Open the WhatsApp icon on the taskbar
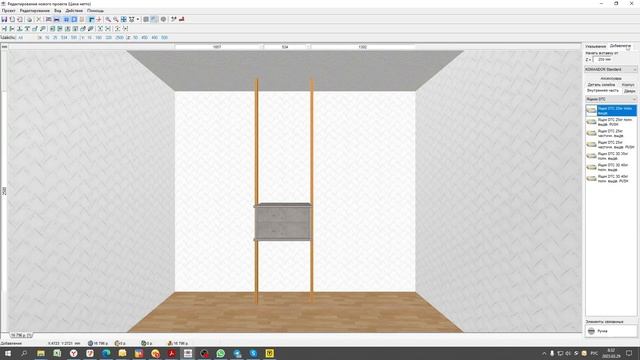The height and width of the screenshot is (360, 640). (x=220, y=353)
